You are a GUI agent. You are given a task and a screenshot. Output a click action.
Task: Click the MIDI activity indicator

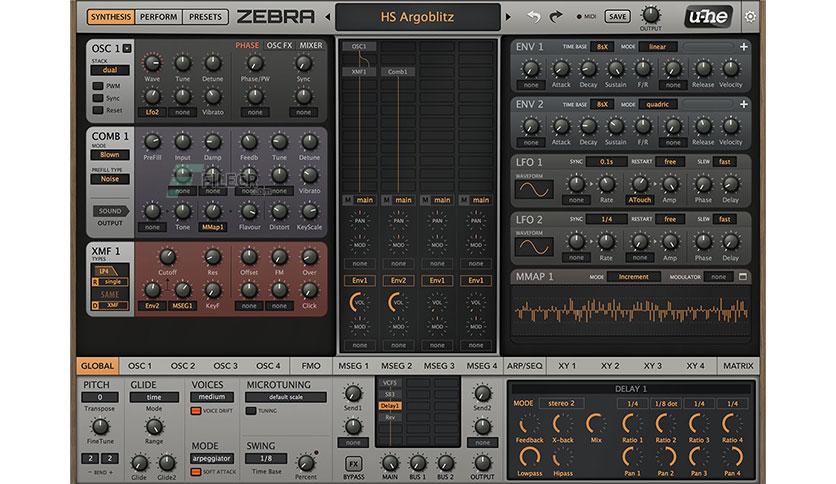(579, 17)
